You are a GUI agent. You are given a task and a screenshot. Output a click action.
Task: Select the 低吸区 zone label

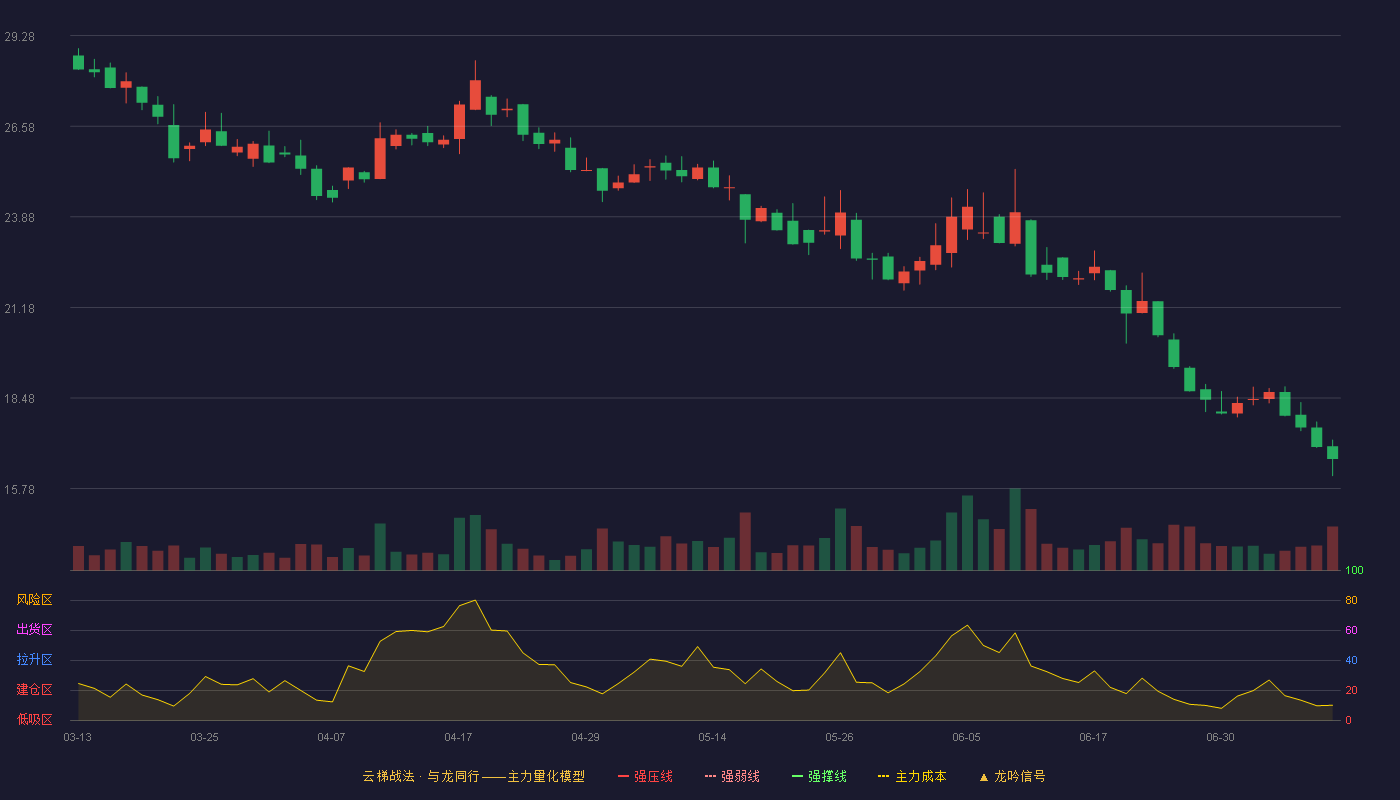(x=34, y=719)
